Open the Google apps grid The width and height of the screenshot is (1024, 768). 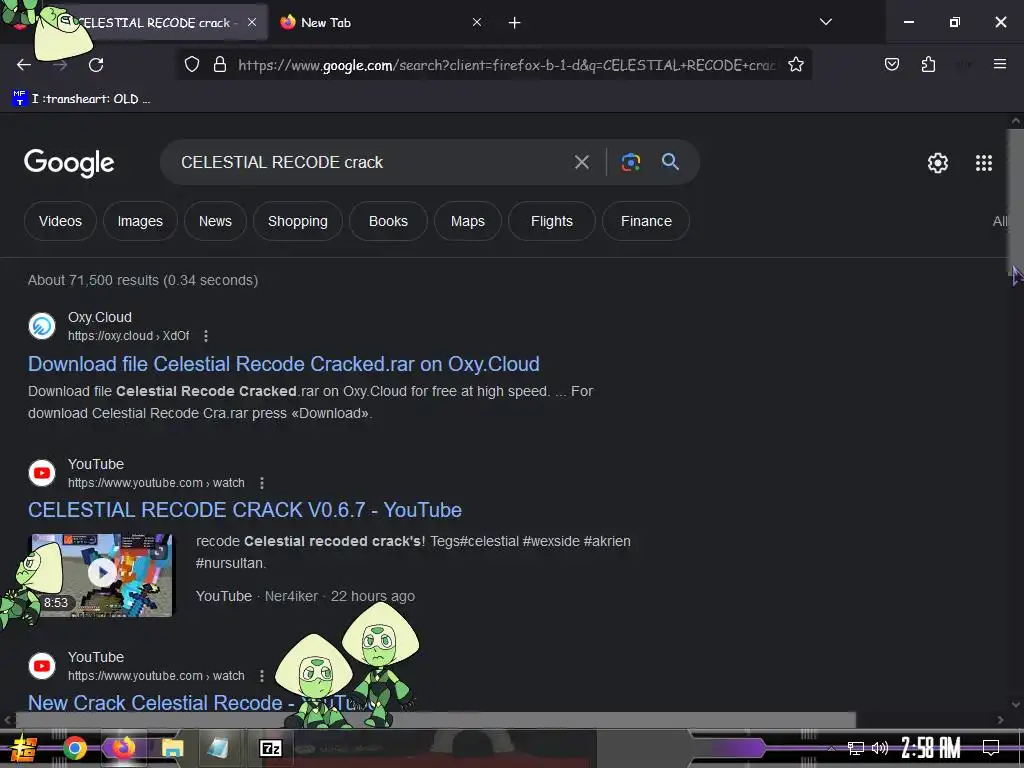point(984,163)
